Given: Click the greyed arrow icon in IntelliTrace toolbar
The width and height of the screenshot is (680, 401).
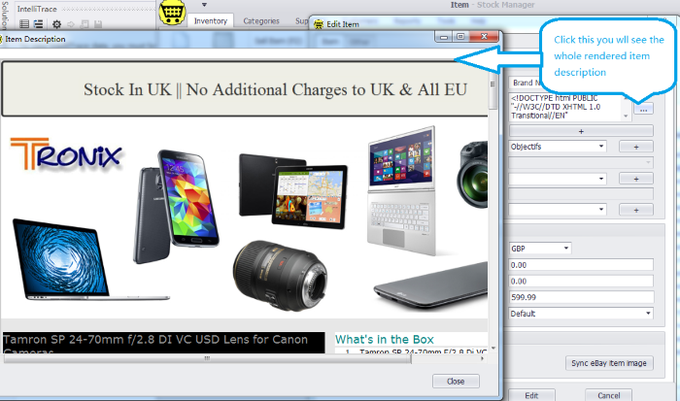Looking at the screenshot, I should pos(71,24).
